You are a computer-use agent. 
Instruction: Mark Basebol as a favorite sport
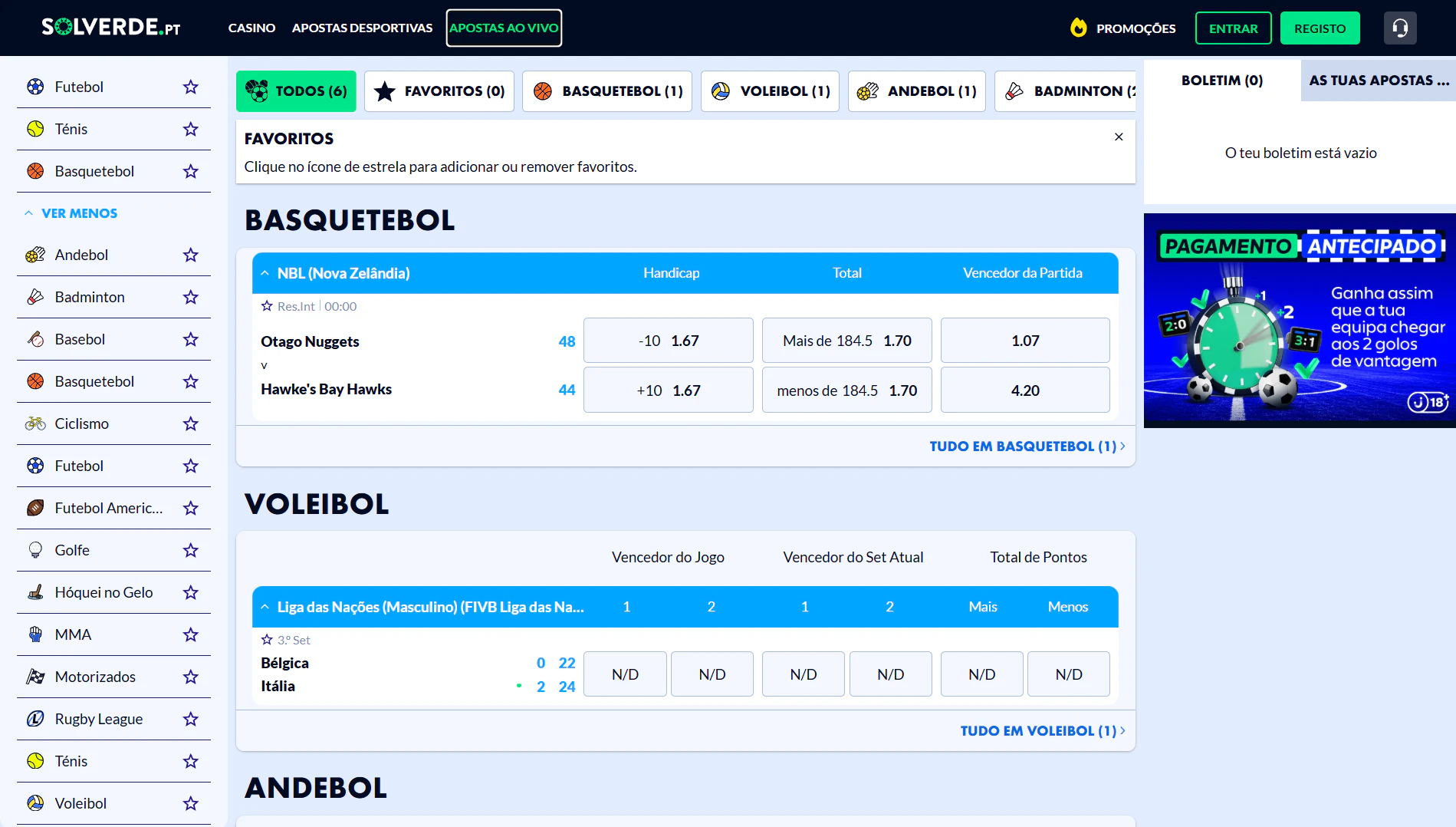[x=191, y=339]
